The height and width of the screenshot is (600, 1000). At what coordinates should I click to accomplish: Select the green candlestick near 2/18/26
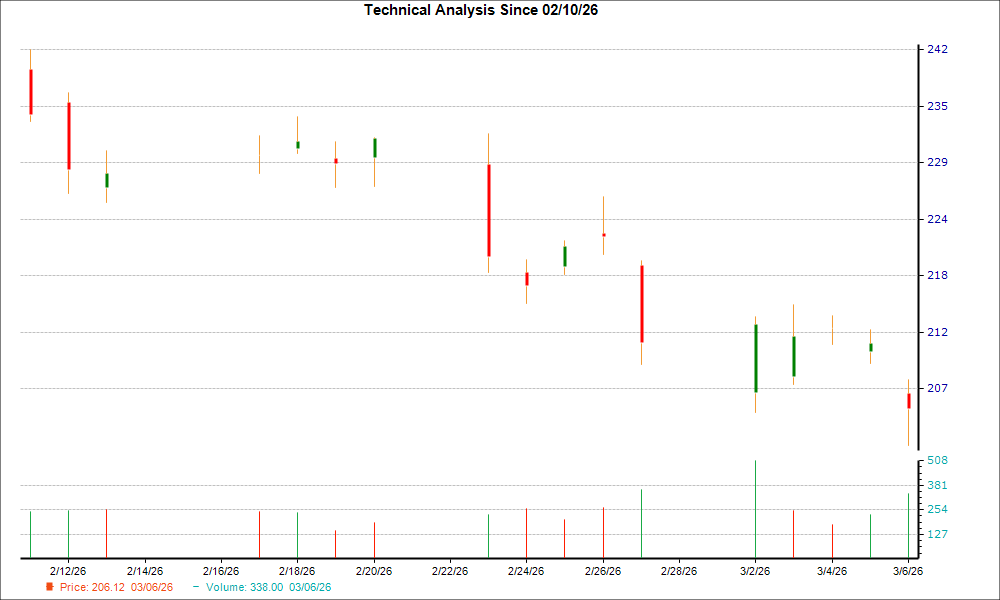pyautogui.click(x=297, y=146)
